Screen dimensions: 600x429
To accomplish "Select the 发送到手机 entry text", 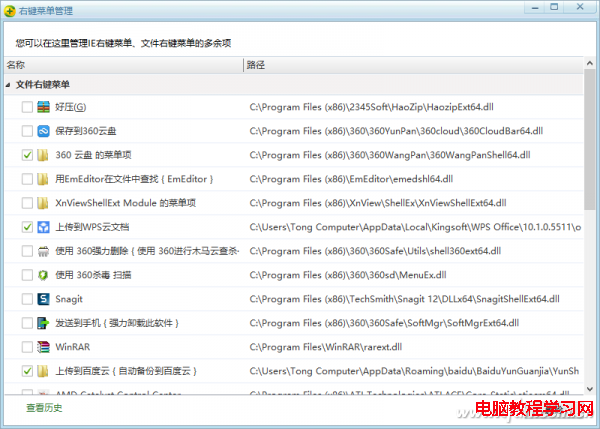I will (117, 323).
